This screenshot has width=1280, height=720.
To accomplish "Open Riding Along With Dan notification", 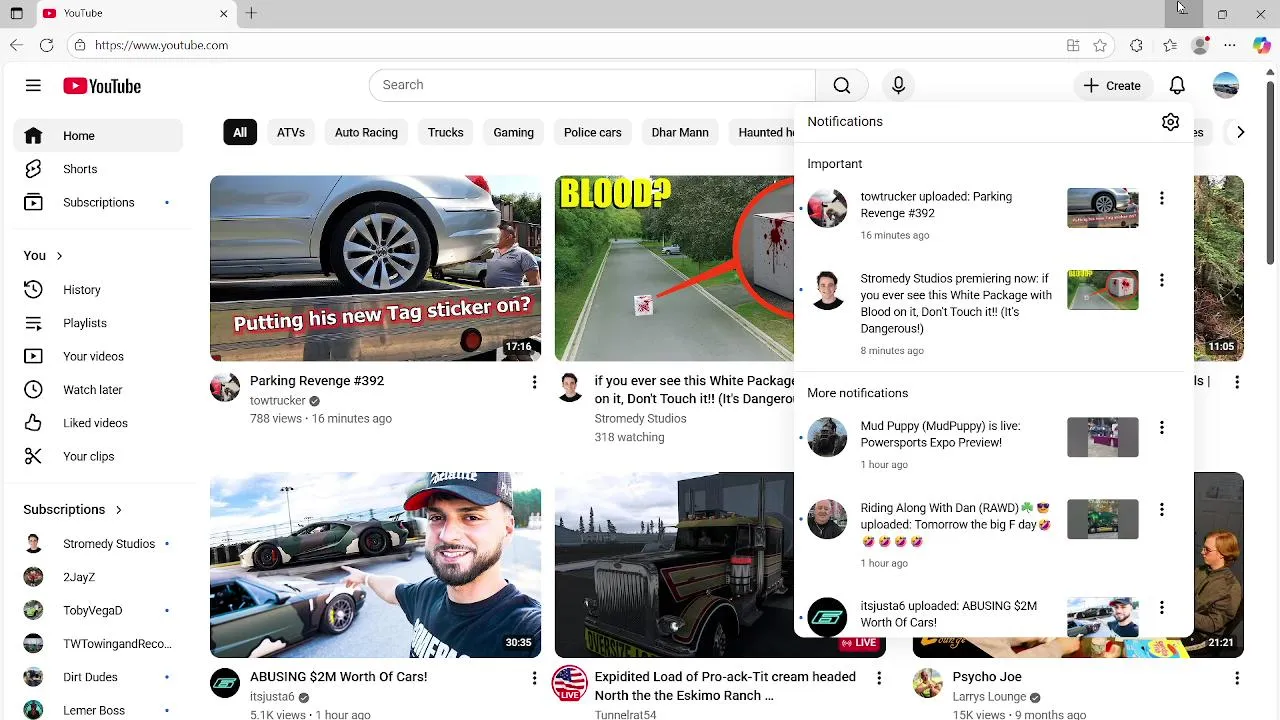I will 995,534.
